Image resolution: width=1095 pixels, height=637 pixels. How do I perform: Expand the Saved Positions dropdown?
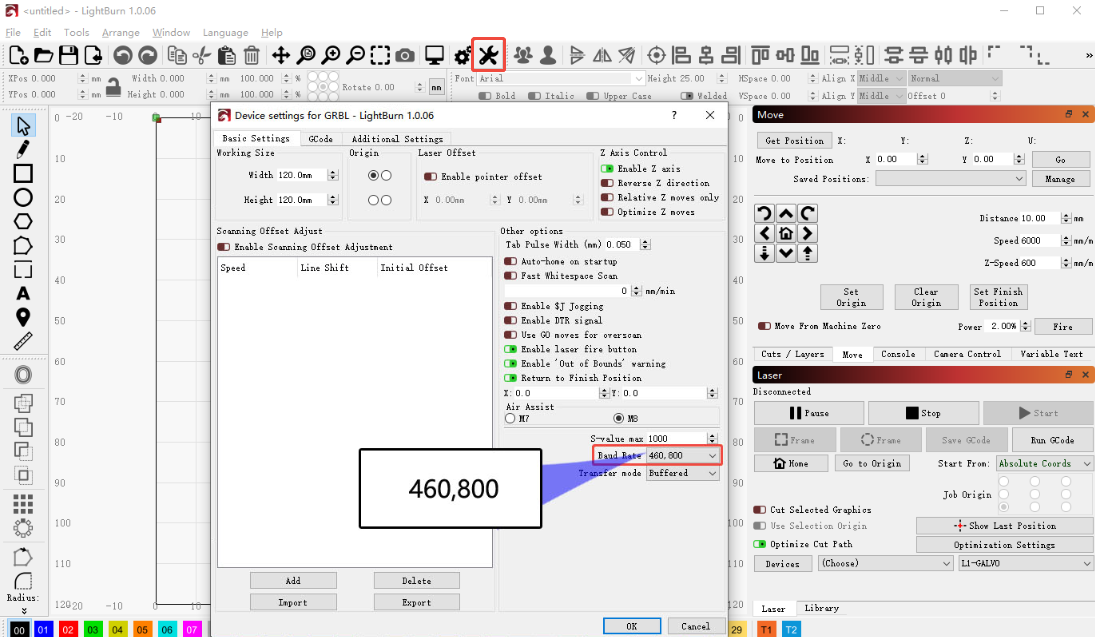point(950,179)
